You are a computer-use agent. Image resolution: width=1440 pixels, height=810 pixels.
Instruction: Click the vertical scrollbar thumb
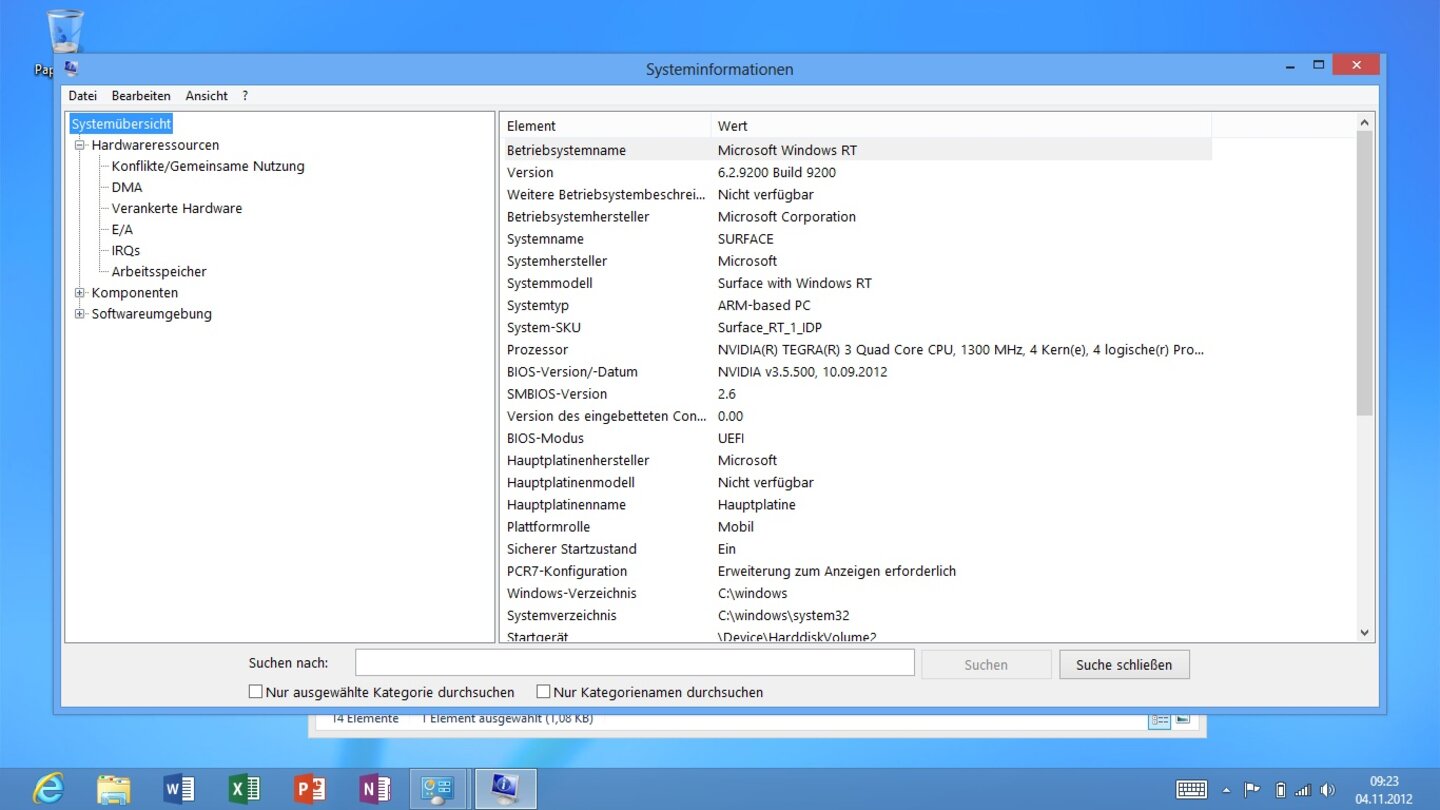point(1365,273)
